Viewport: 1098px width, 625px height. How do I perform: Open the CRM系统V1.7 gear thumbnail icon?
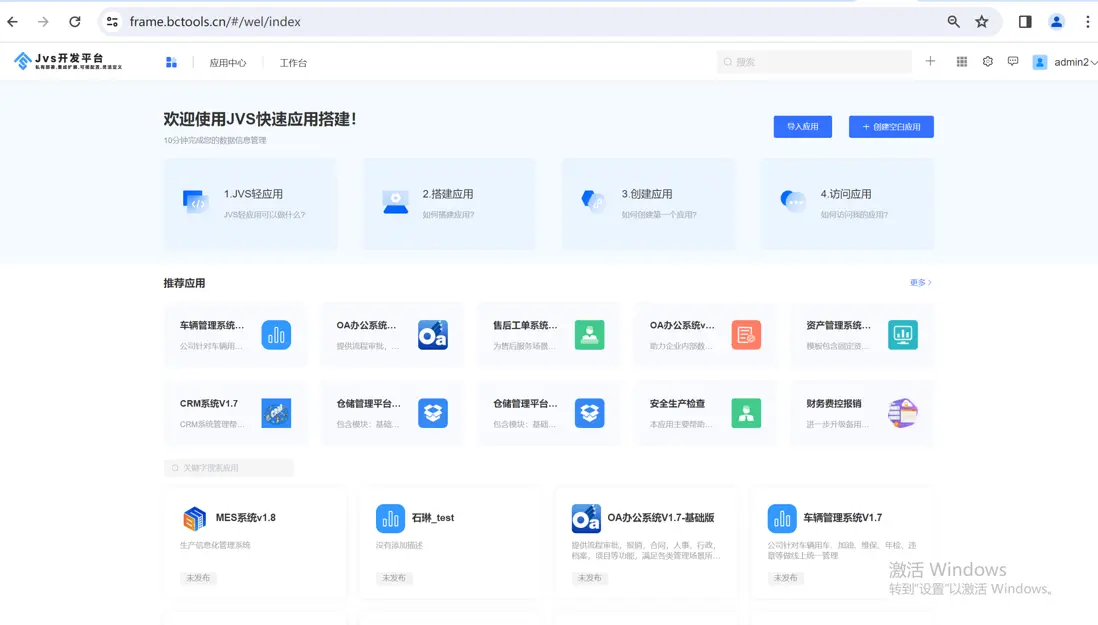coord(276,413)
